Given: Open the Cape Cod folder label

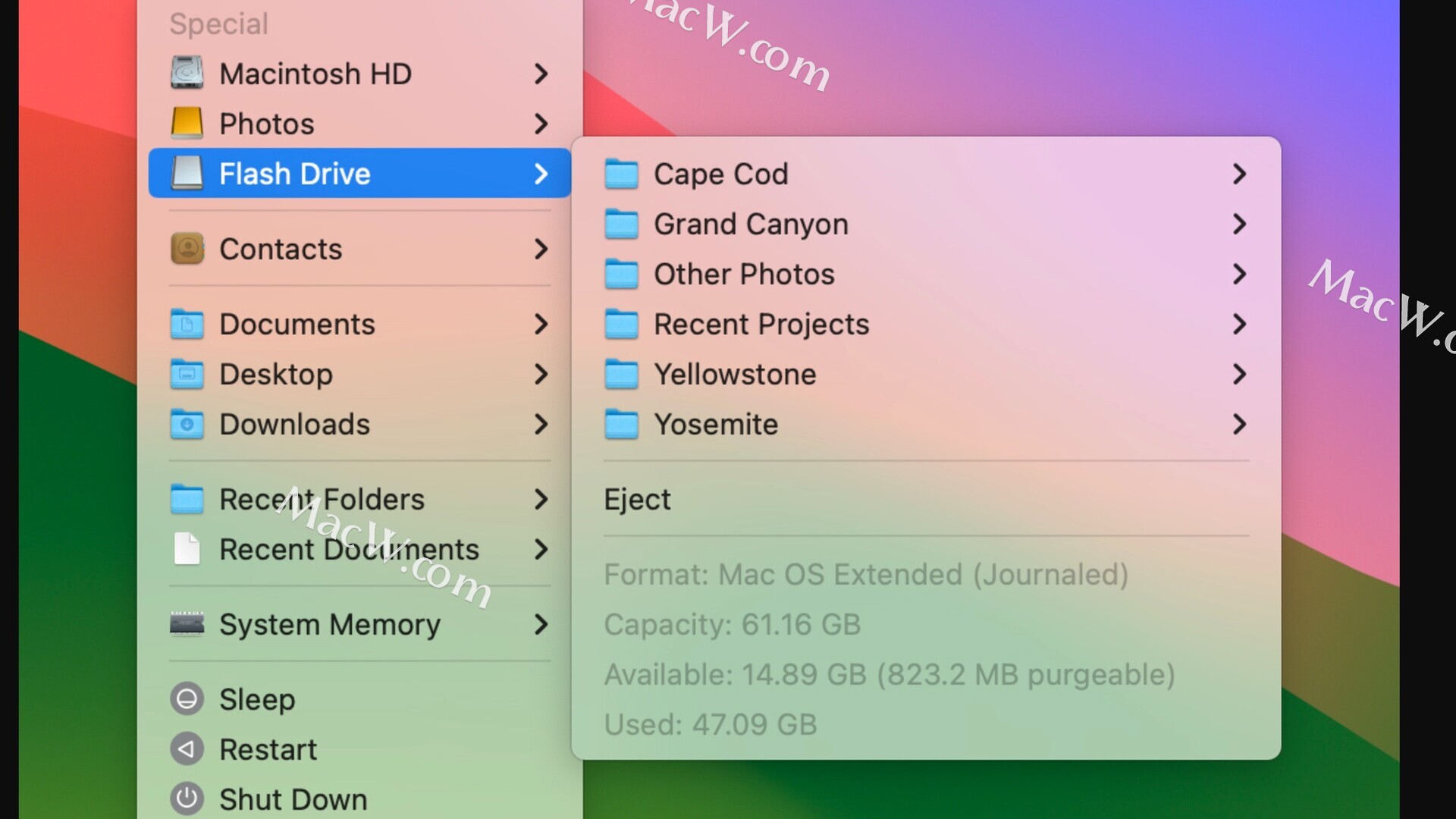Looking at the screenshot, I should 721,174.
